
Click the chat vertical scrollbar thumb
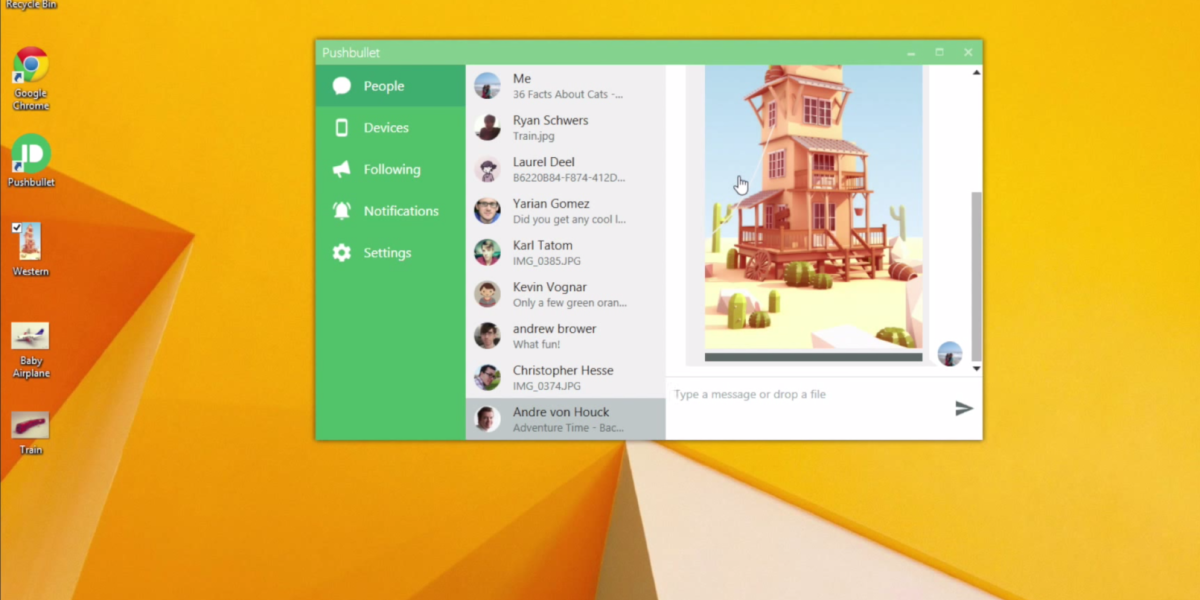click(x=977, y=276)
